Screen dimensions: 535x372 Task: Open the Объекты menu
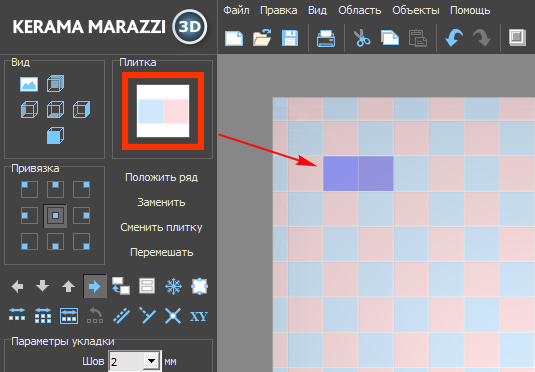tap(416, 11)
